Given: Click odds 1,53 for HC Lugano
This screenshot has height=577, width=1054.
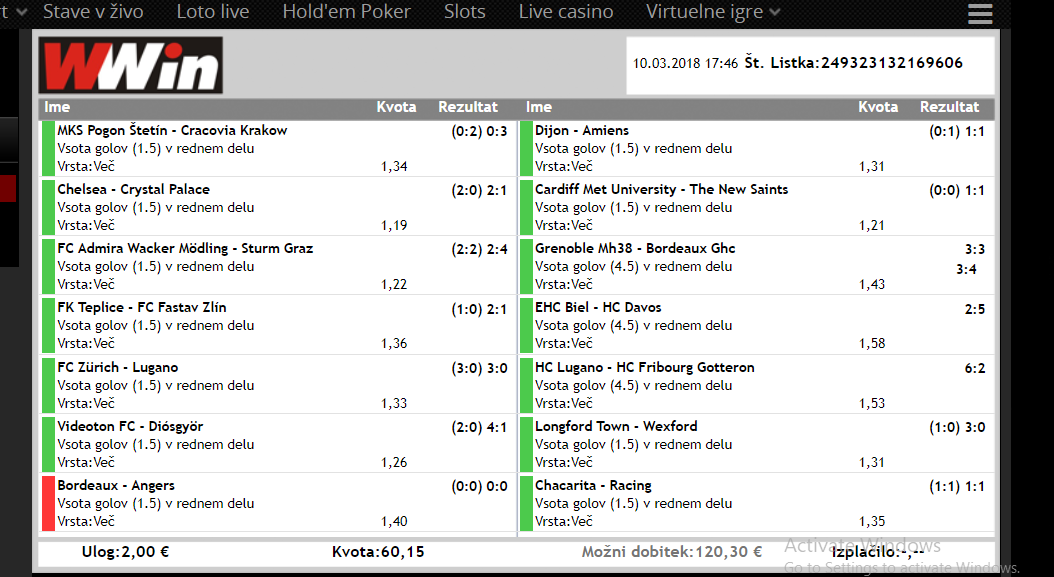Looking at the screenshot, I should (872, 403).
